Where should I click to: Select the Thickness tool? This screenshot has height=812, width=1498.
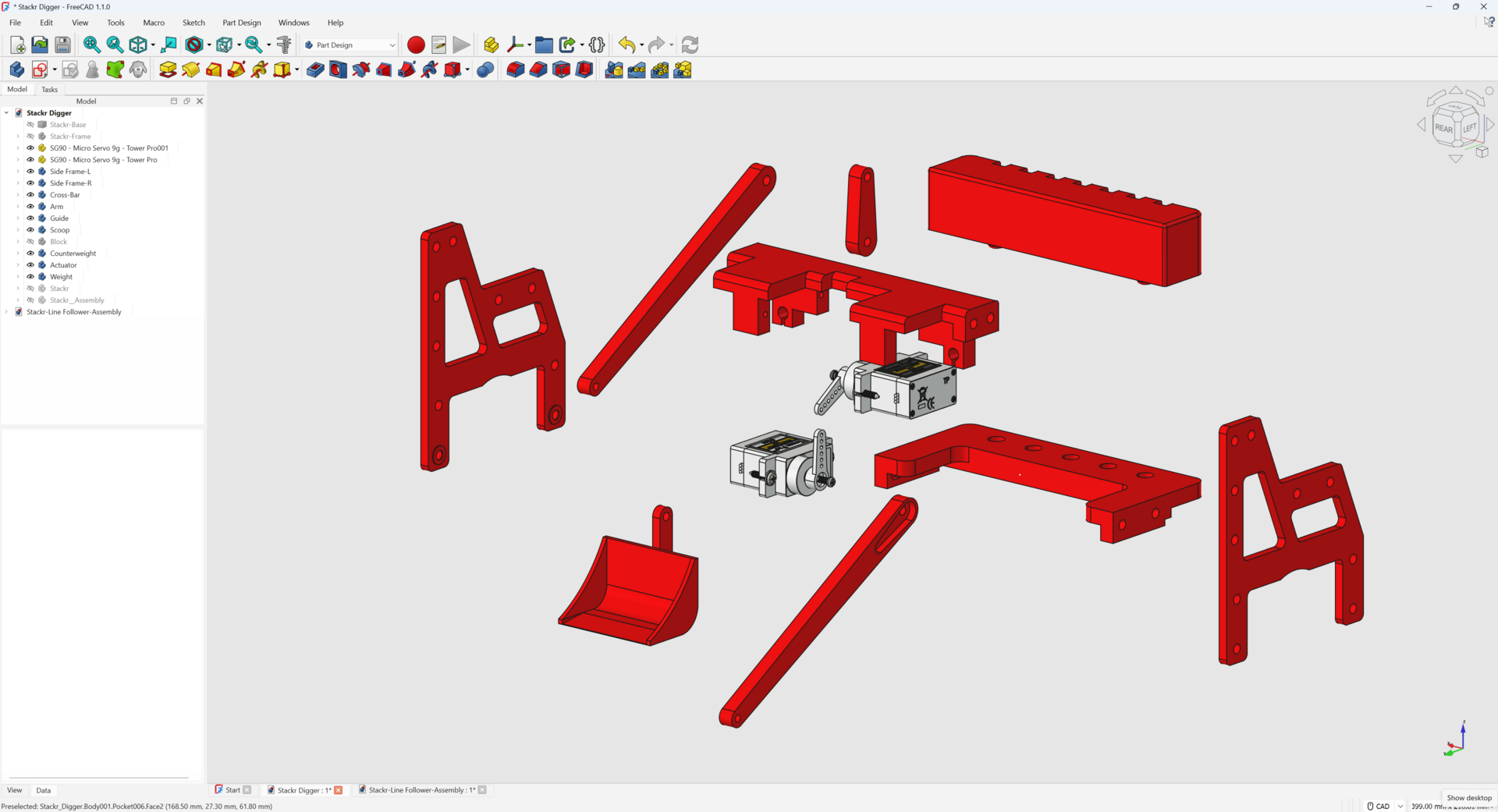coord(584,70)
